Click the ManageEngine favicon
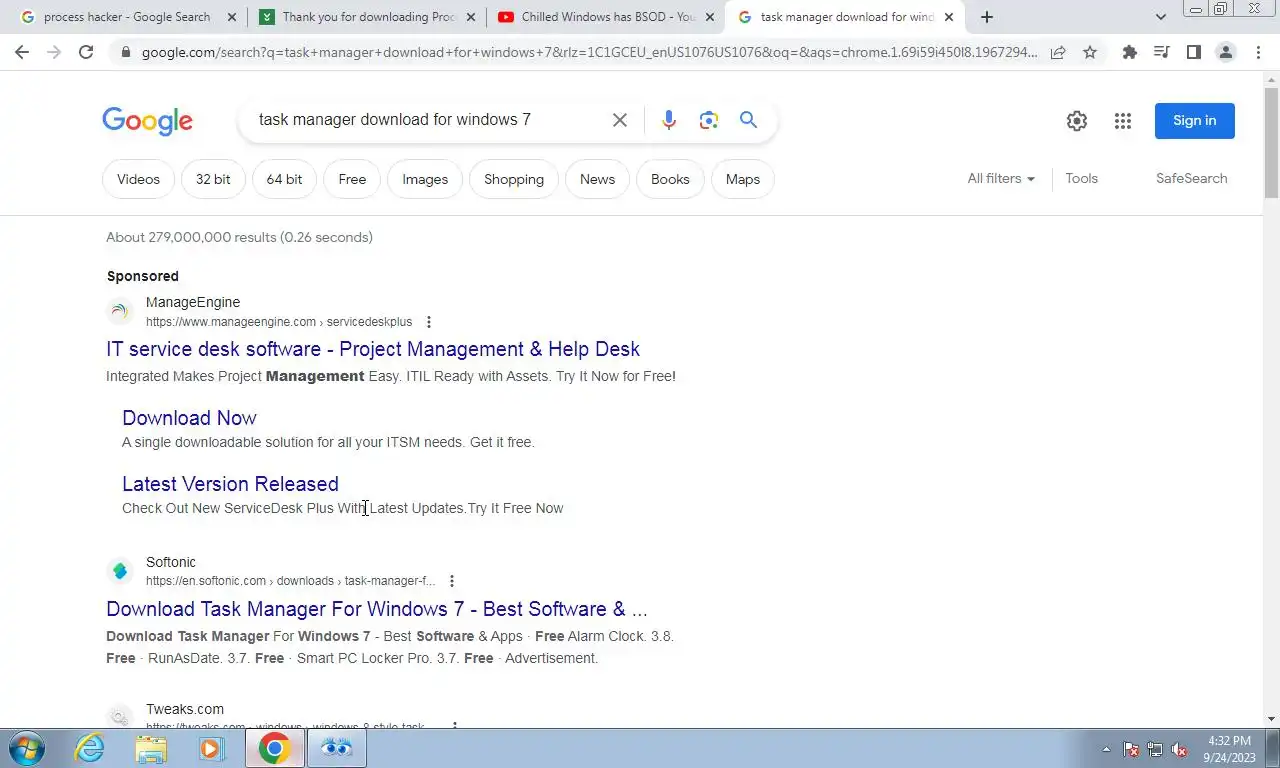The height and width of the screenshot is (768, 1280). tap(120, 312)
